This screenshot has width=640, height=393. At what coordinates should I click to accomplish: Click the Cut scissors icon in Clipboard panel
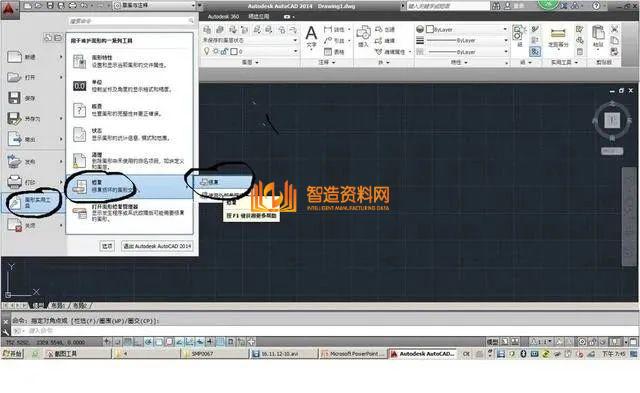(x=614, y=29)
